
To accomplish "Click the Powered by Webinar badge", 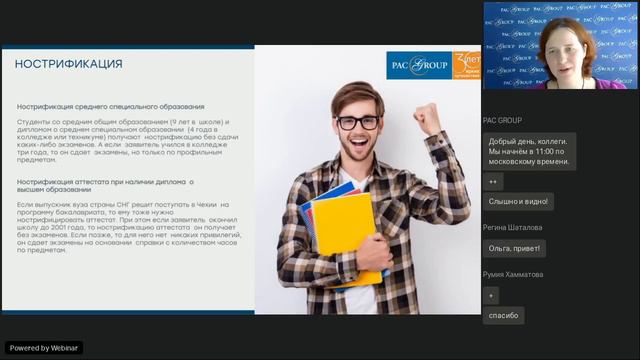I will (x=44, y=348).
